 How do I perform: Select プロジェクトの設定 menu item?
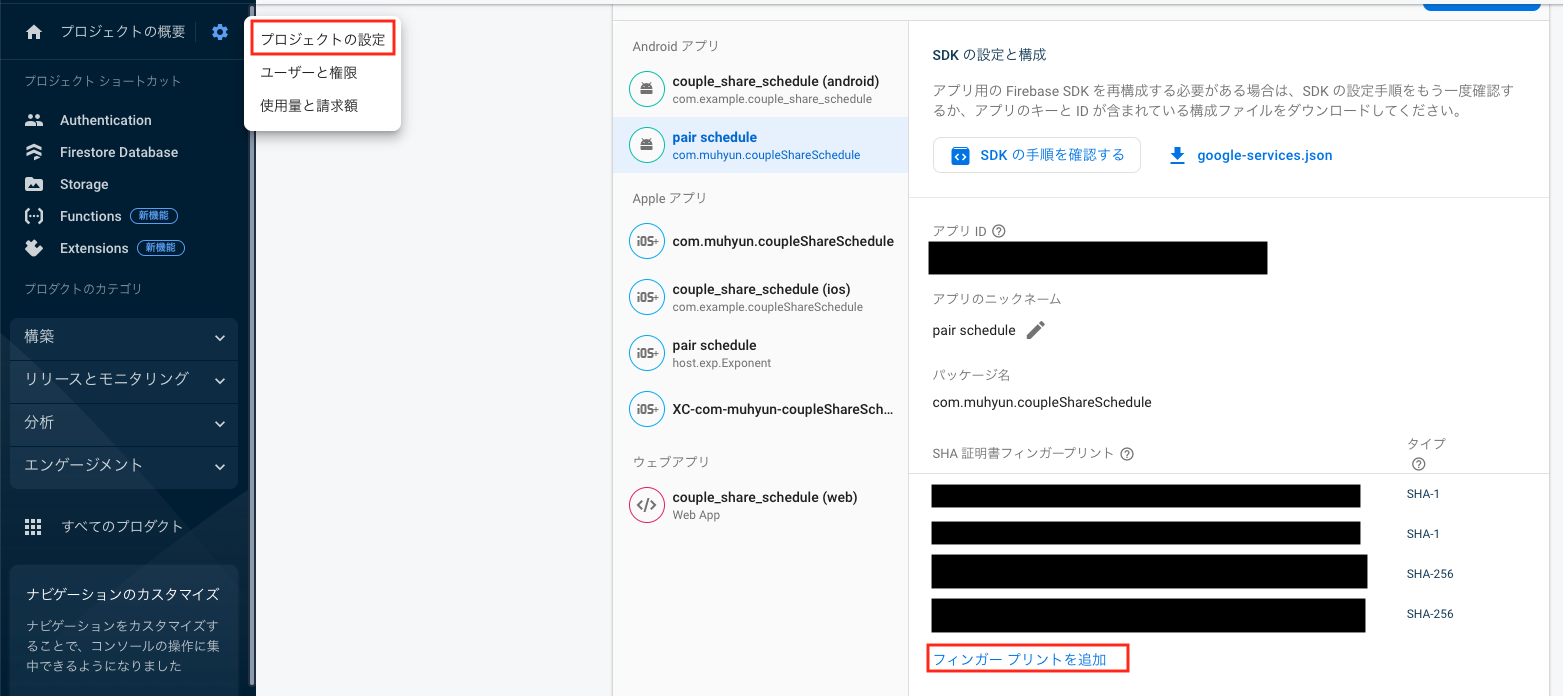[x=322, y=40]
